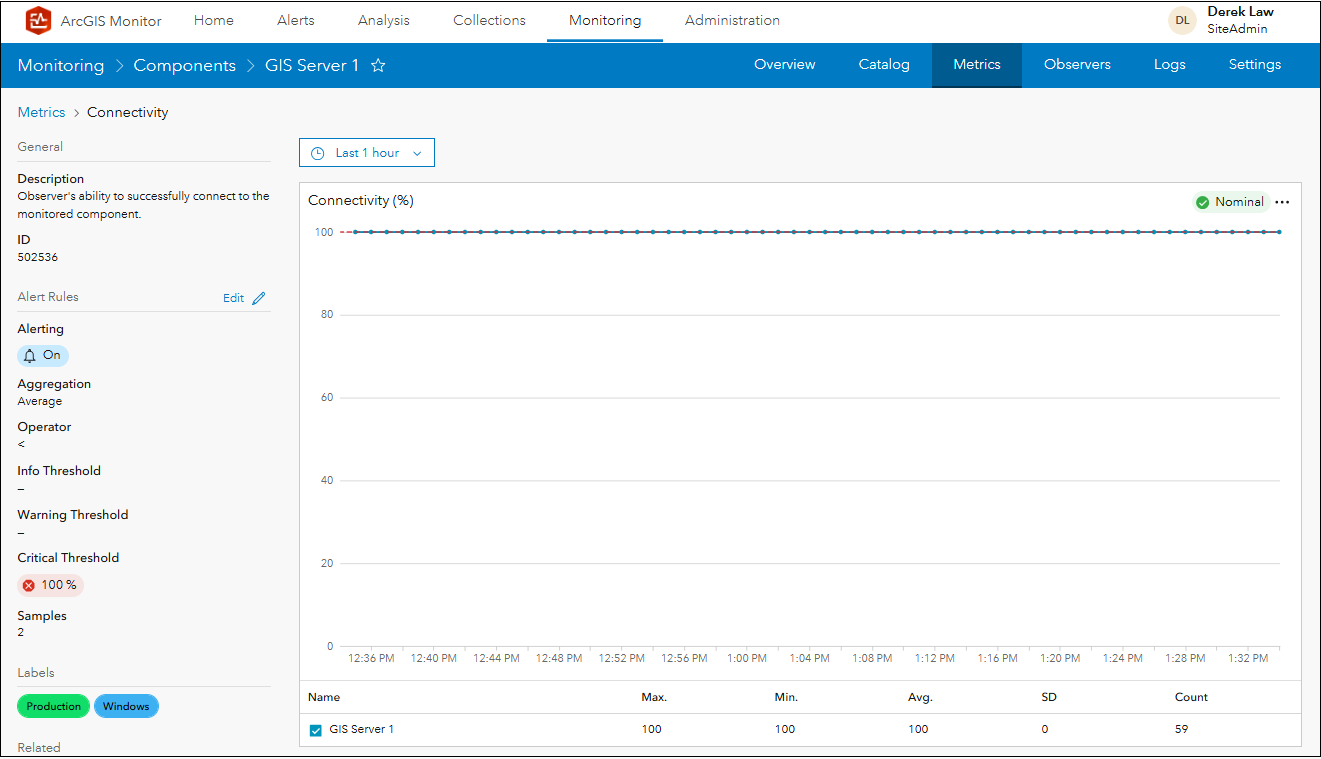Screen dimensions: 1321x759
Task: Click the SD column header
Action: click(1049, 697)
